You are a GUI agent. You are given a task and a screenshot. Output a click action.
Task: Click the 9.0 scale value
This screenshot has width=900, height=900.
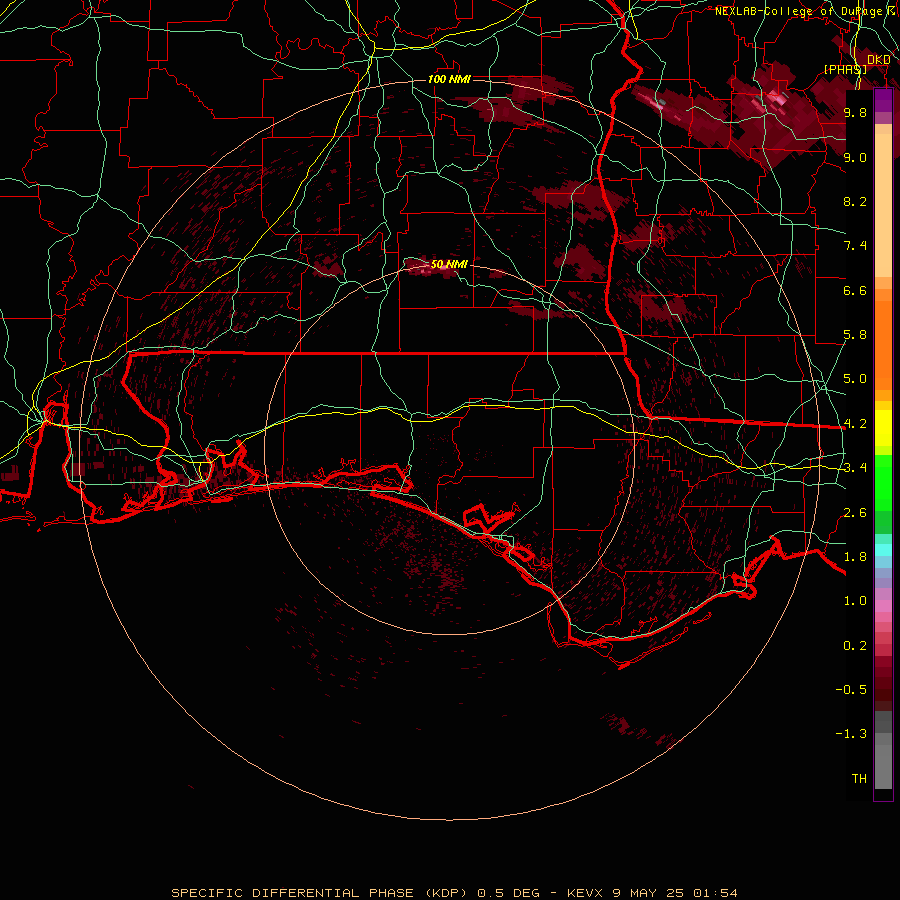tap(855, 157)
